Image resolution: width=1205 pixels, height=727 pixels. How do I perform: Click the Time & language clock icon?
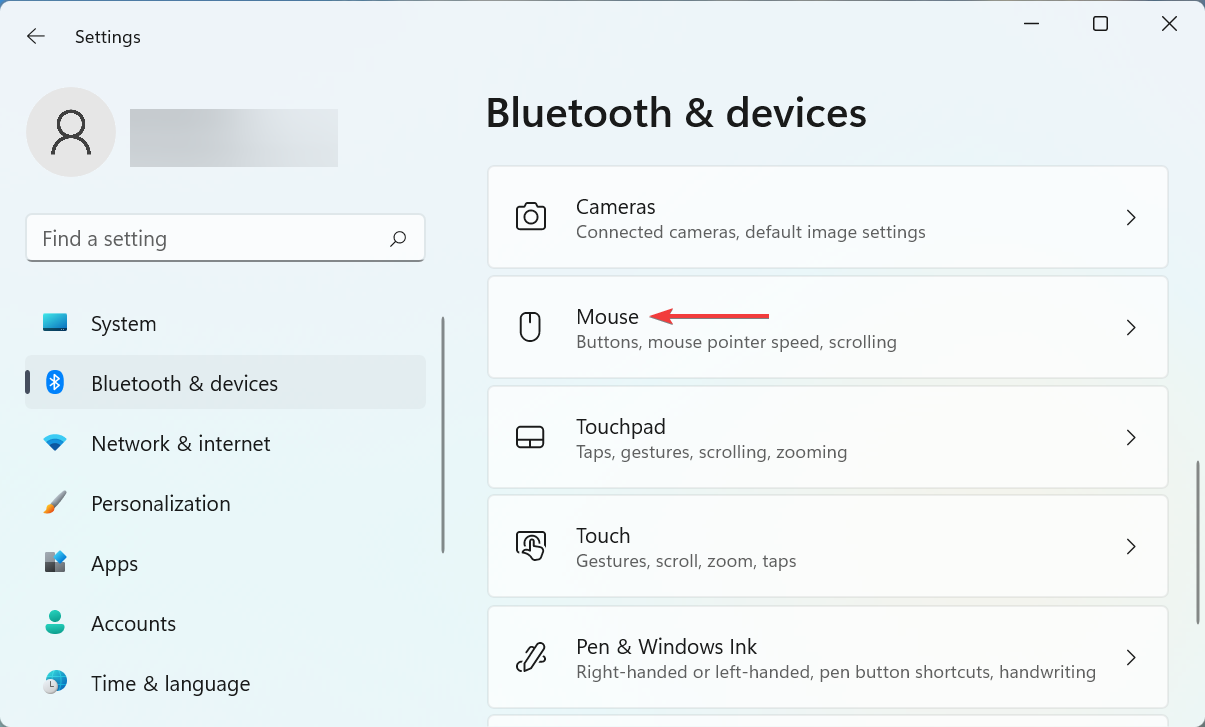[x=53, y=683]
